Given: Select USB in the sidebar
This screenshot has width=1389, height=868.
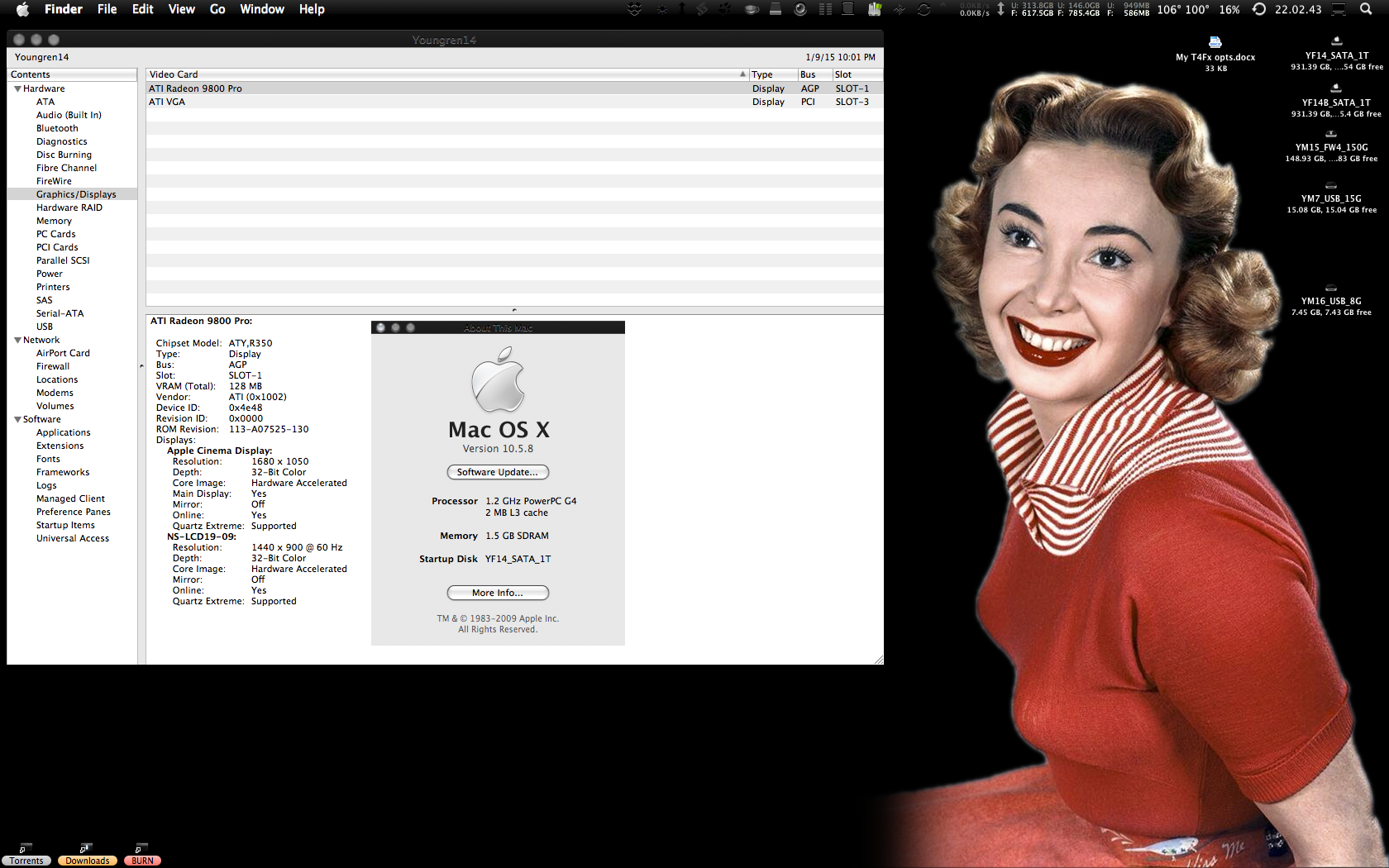Looking at the screenshot, I should 45,327.
